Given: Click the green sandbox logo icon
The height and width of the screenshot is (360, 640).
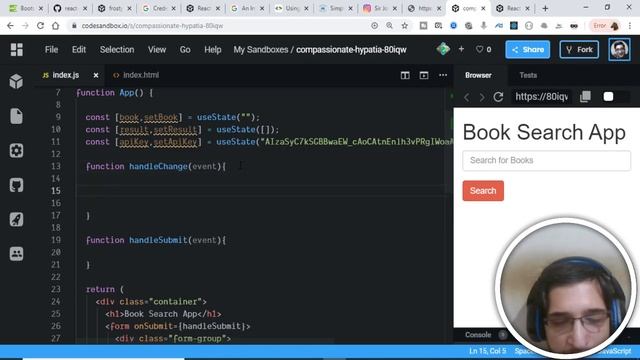Looking at the screenshot, I should click(443, 49).
